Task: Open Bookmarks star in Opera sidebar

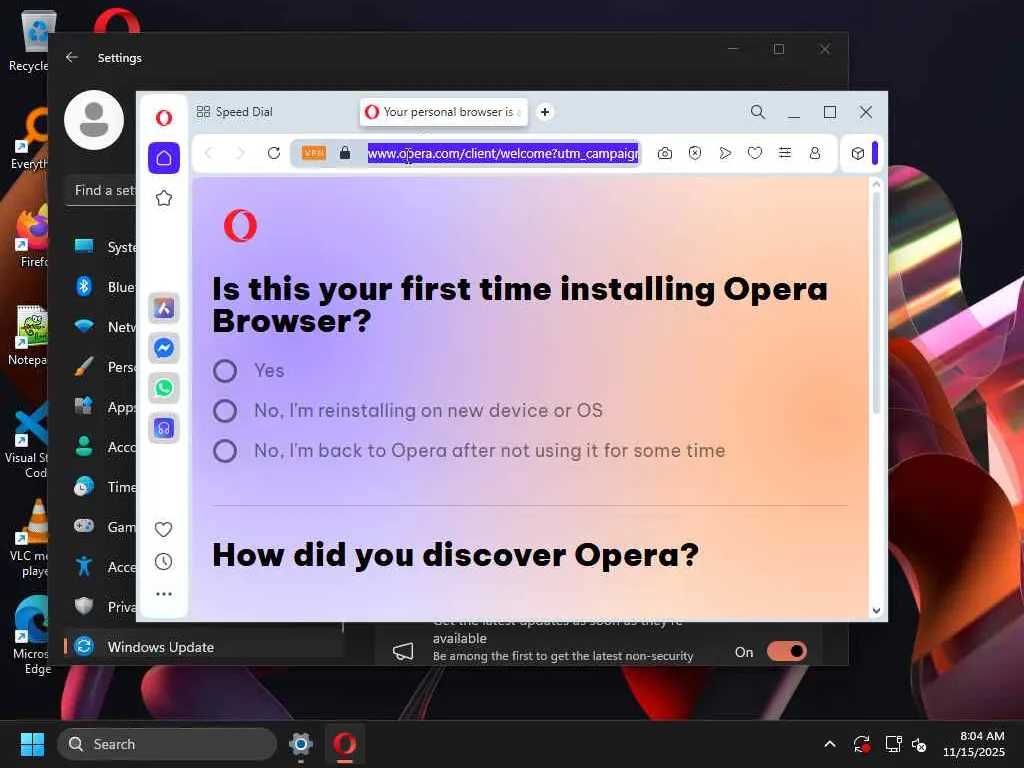Action: [164, 198]
